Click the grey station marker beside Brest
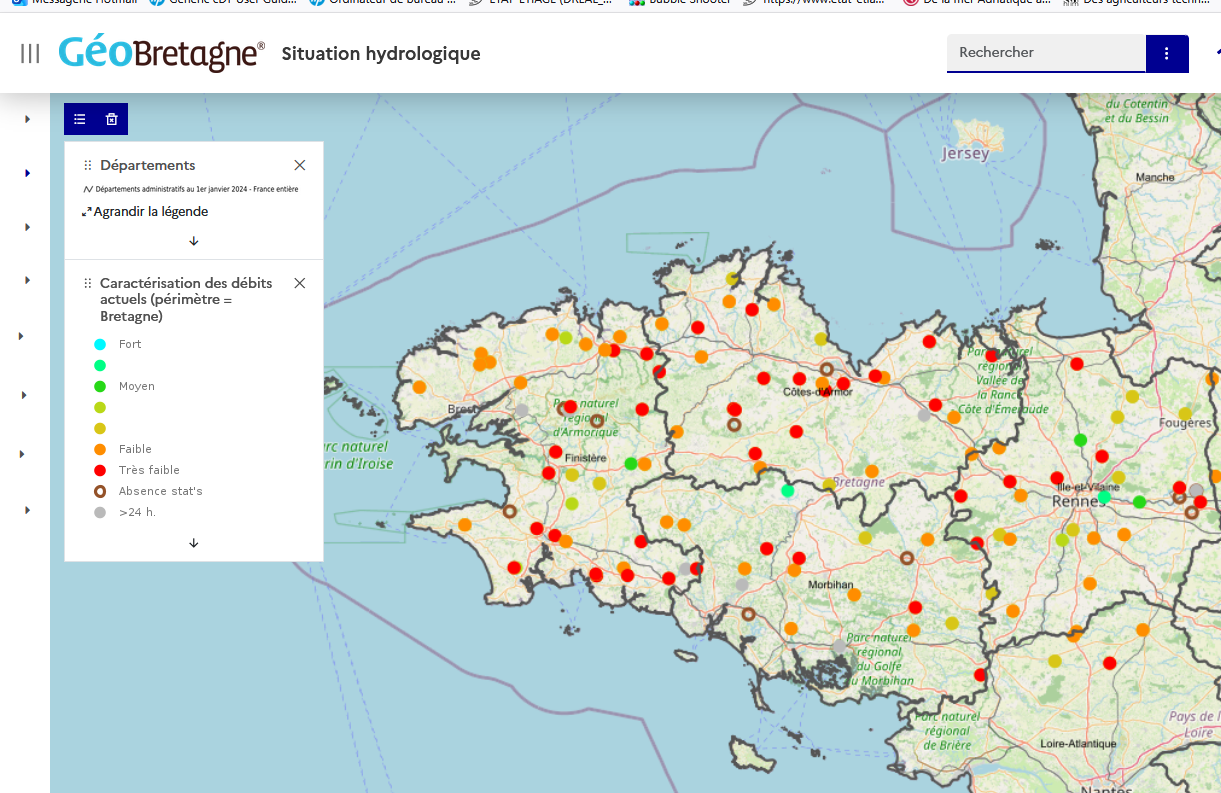Viewport: 1221px width, 793px height. (x=521, y=410)
